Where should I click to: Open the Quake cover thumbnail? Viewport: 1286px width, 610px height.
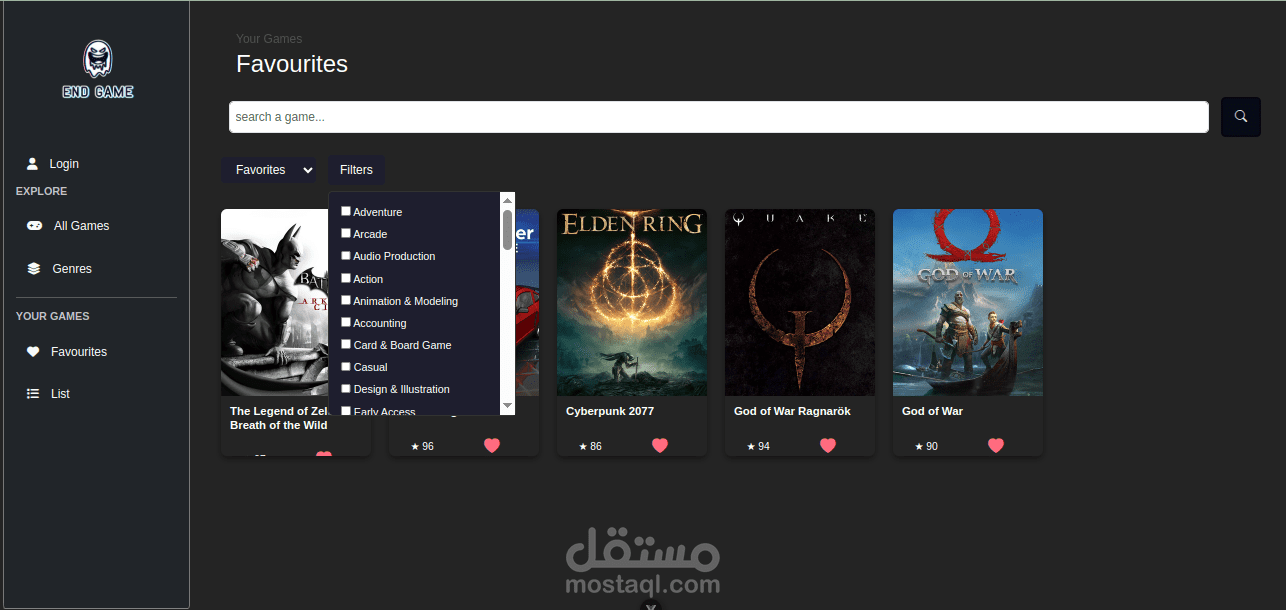[x=800, y=302]
